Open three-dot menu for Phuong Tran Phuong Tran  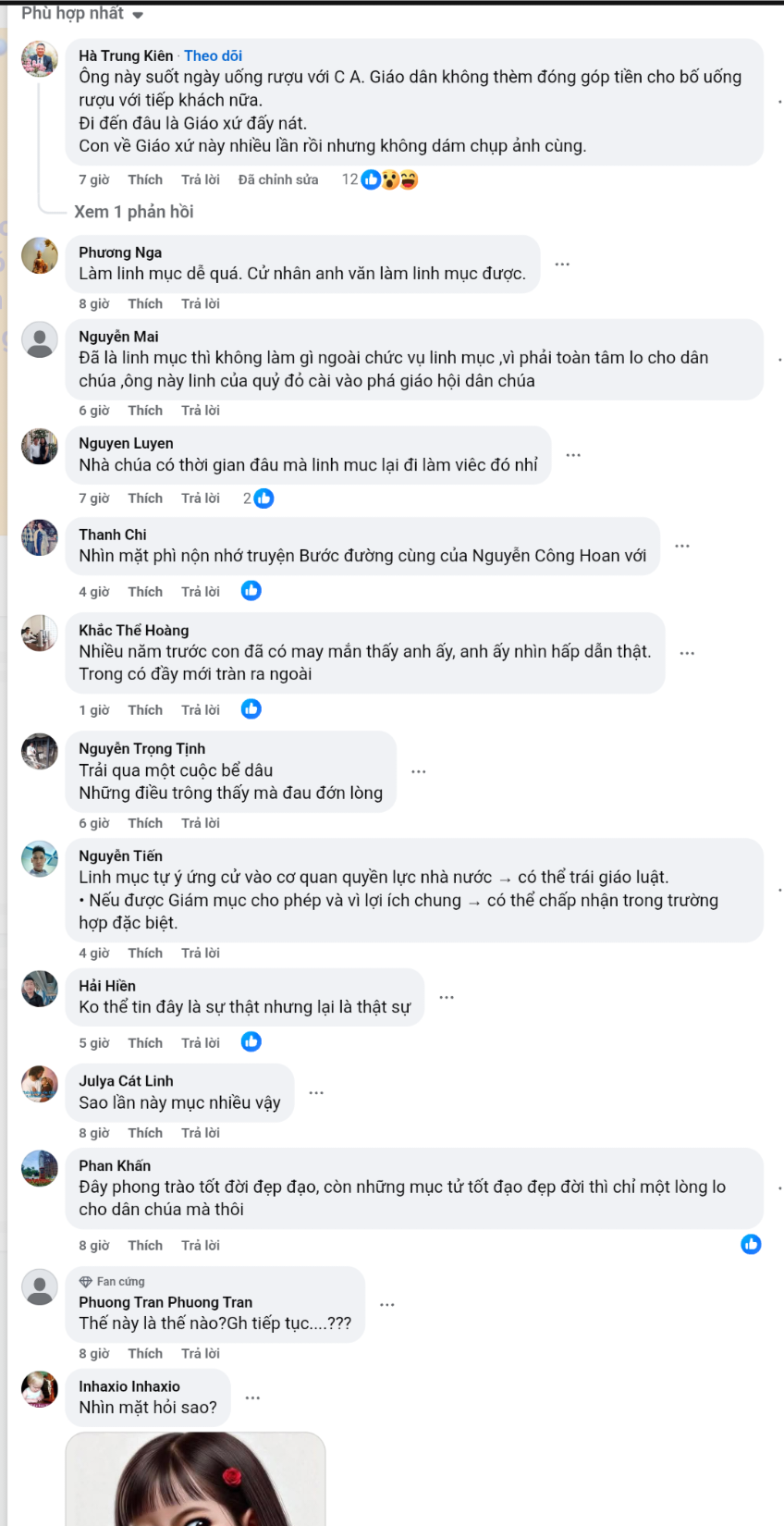(387, 1305)
